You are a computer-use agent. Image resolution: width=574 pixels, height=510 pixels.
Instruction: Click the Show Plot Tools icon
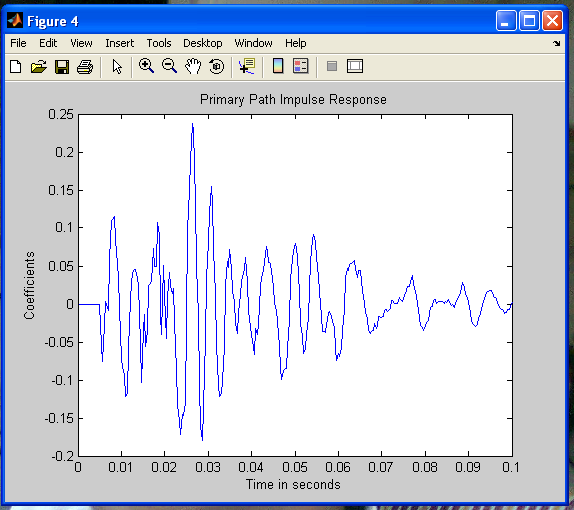(x=355, y=66)
